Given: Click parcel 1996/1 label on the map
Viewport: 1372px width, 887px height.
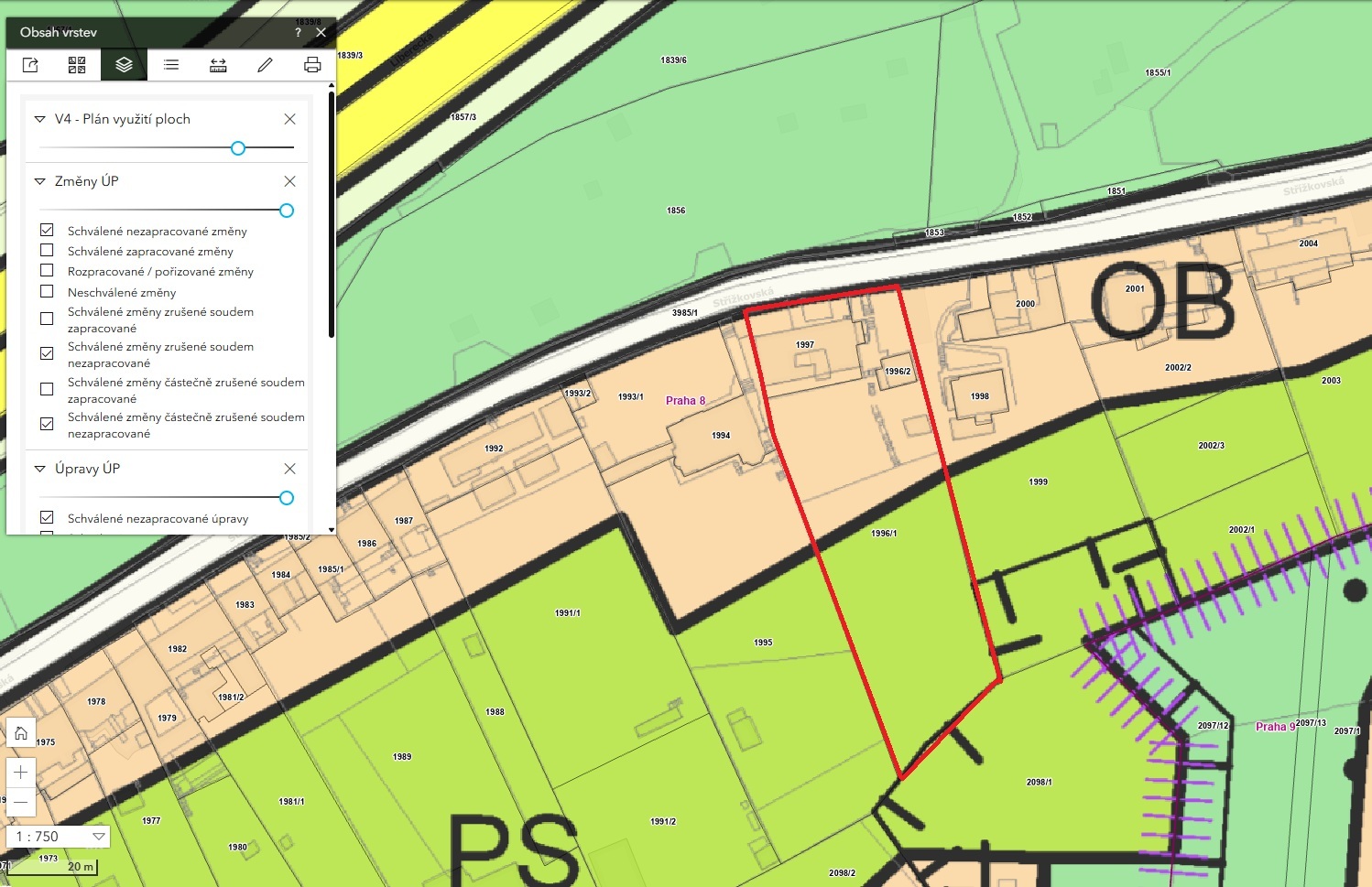Looking at the screenshot, I should tap(884, 534).
